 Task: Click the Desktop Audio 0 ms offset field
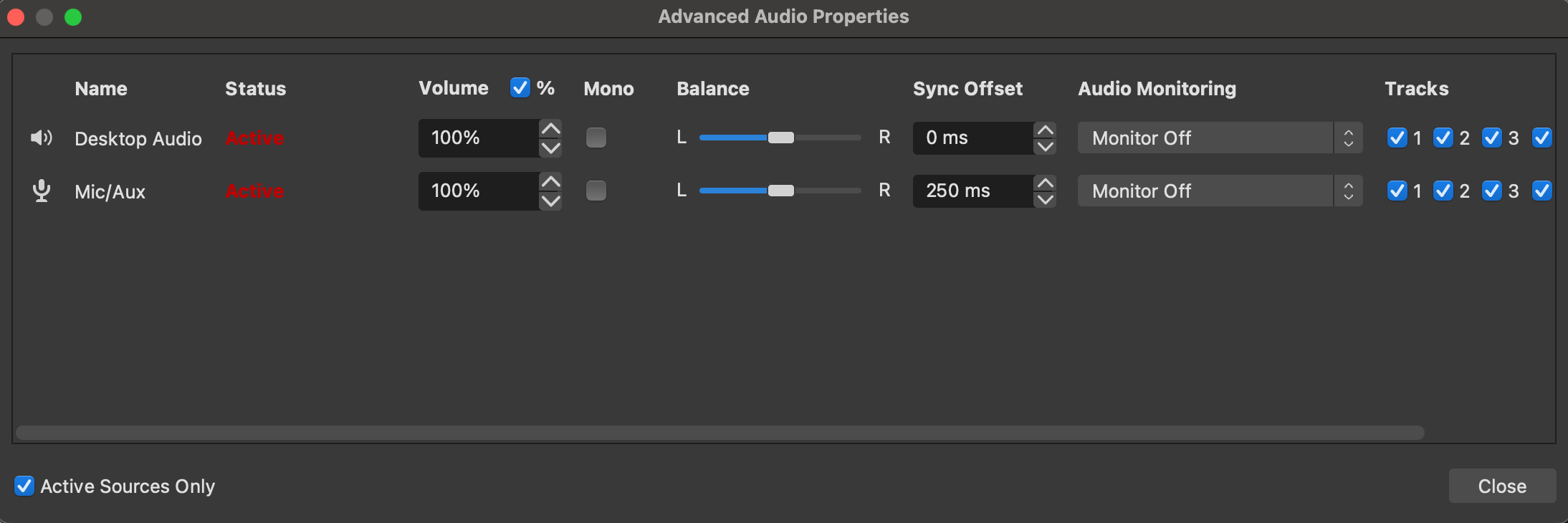(973, 138)
